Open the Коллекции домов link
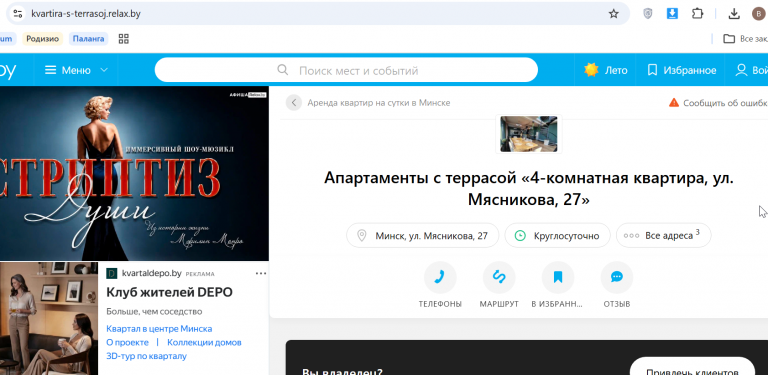Screen dimensions: 768x375 (x=204, y=342)
